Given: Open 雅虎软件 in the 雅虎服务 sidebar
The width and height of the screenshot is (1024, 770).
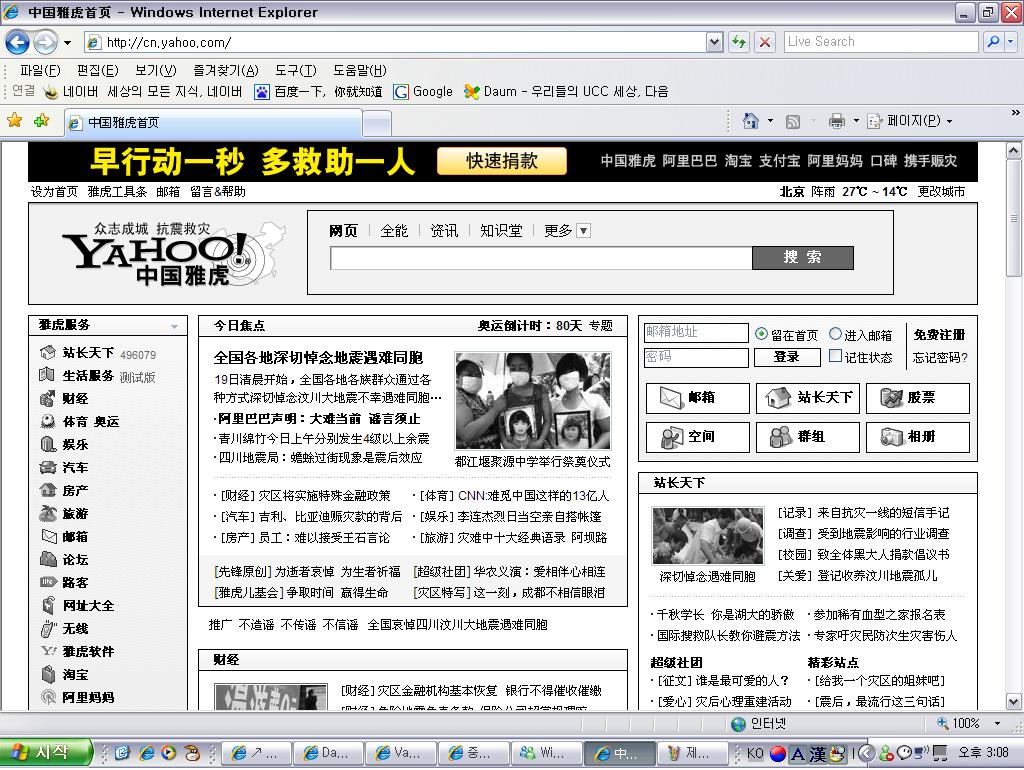Looking at the screenshot, I should (88, 652).
